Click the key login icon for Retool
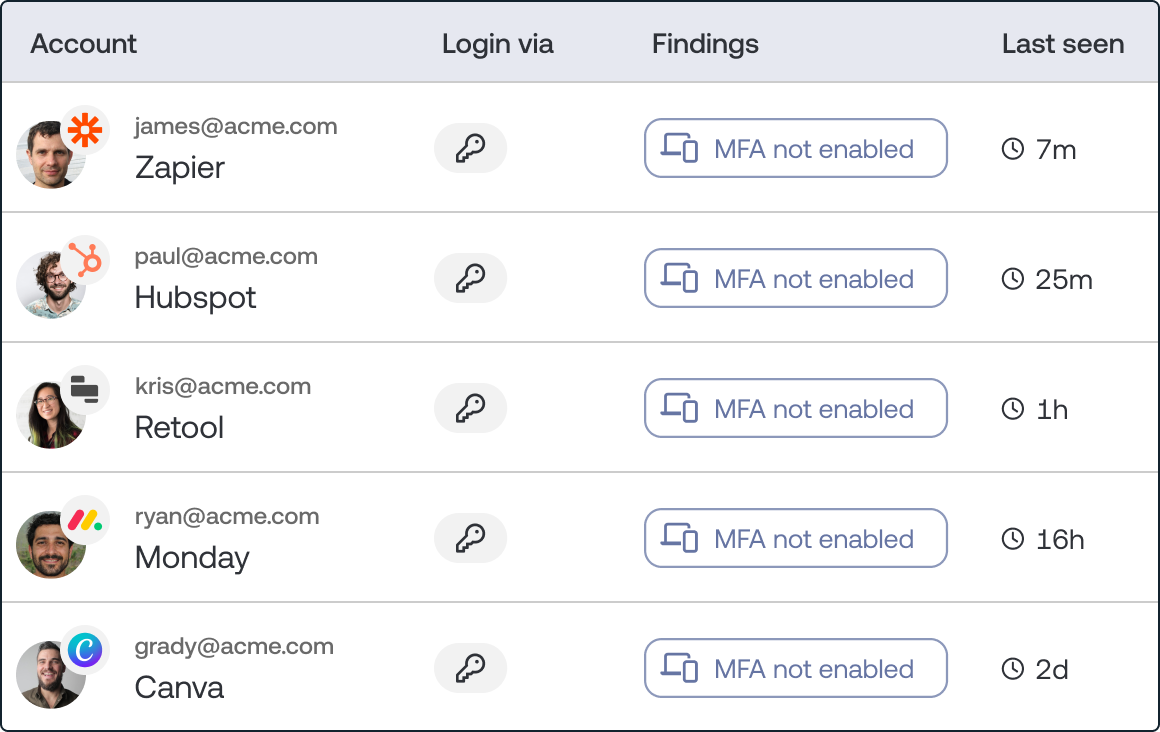This screenshot has width=1160, height=732. pyautogui.click(x=470, y=409)
